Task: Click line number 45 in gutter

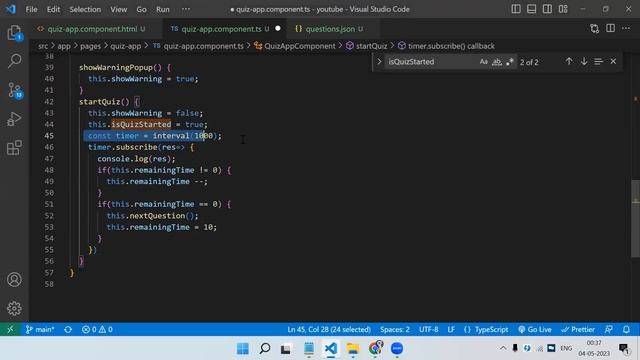Action: coord(49,136)
